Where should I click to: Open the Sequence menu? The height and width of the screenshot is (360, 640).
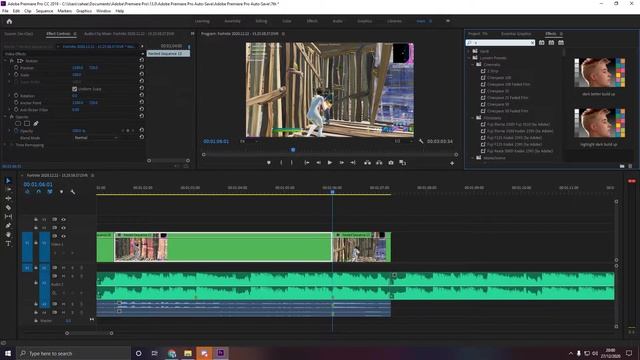click(44, 11)
